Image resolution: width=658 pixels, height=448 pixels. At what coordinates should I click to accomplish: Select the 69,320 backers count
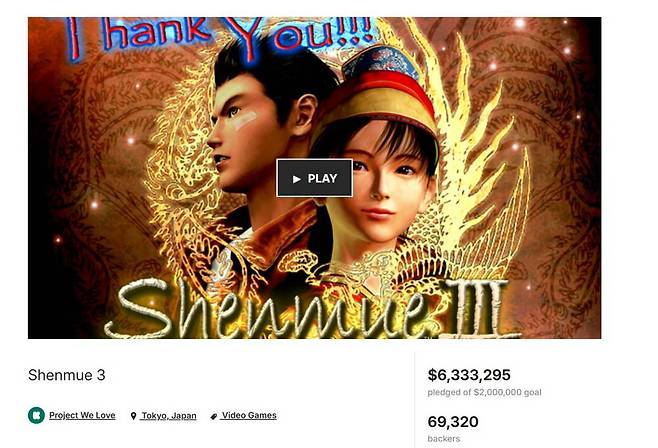(453, 422)
